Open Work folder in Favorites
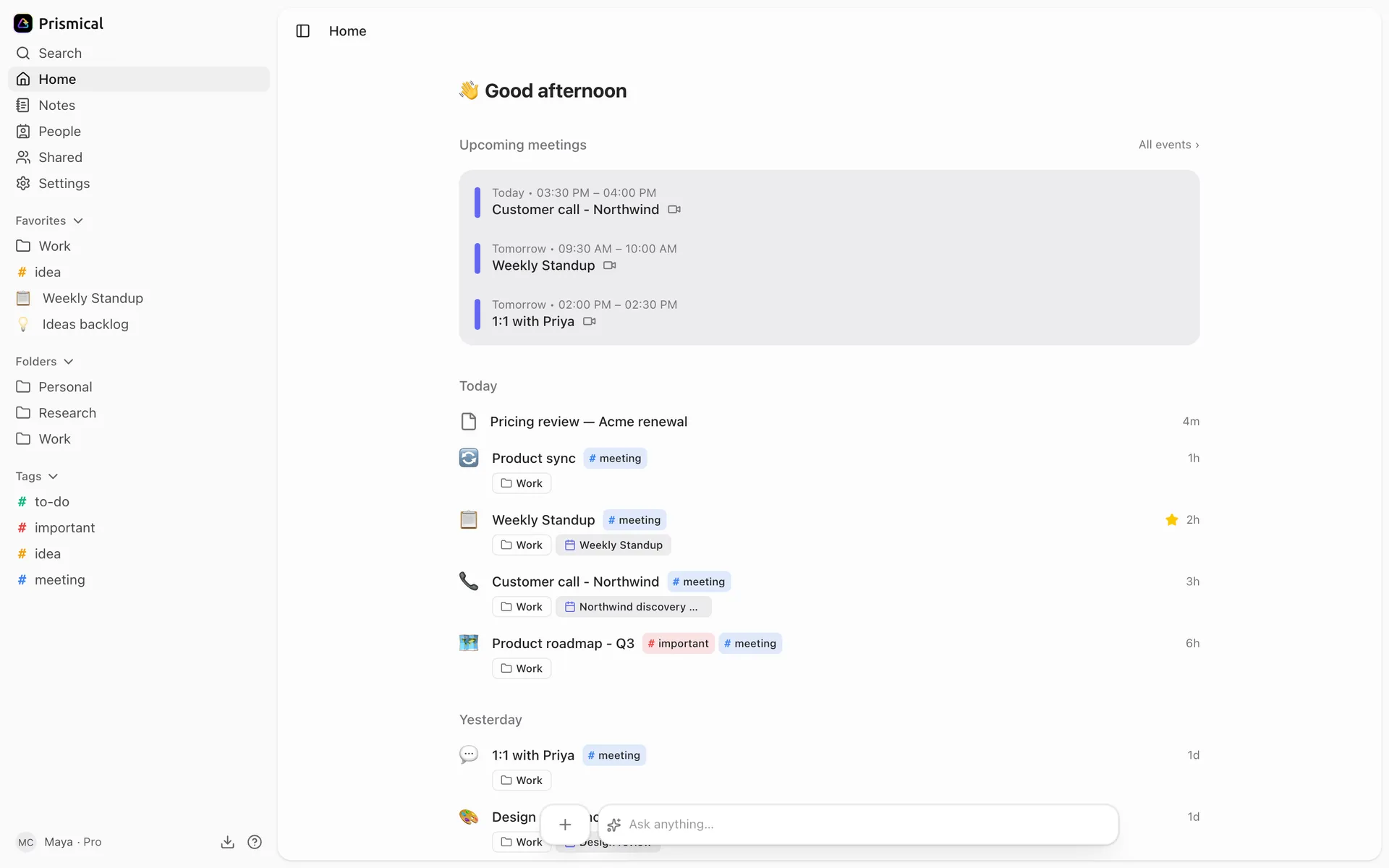 point(139,246)
